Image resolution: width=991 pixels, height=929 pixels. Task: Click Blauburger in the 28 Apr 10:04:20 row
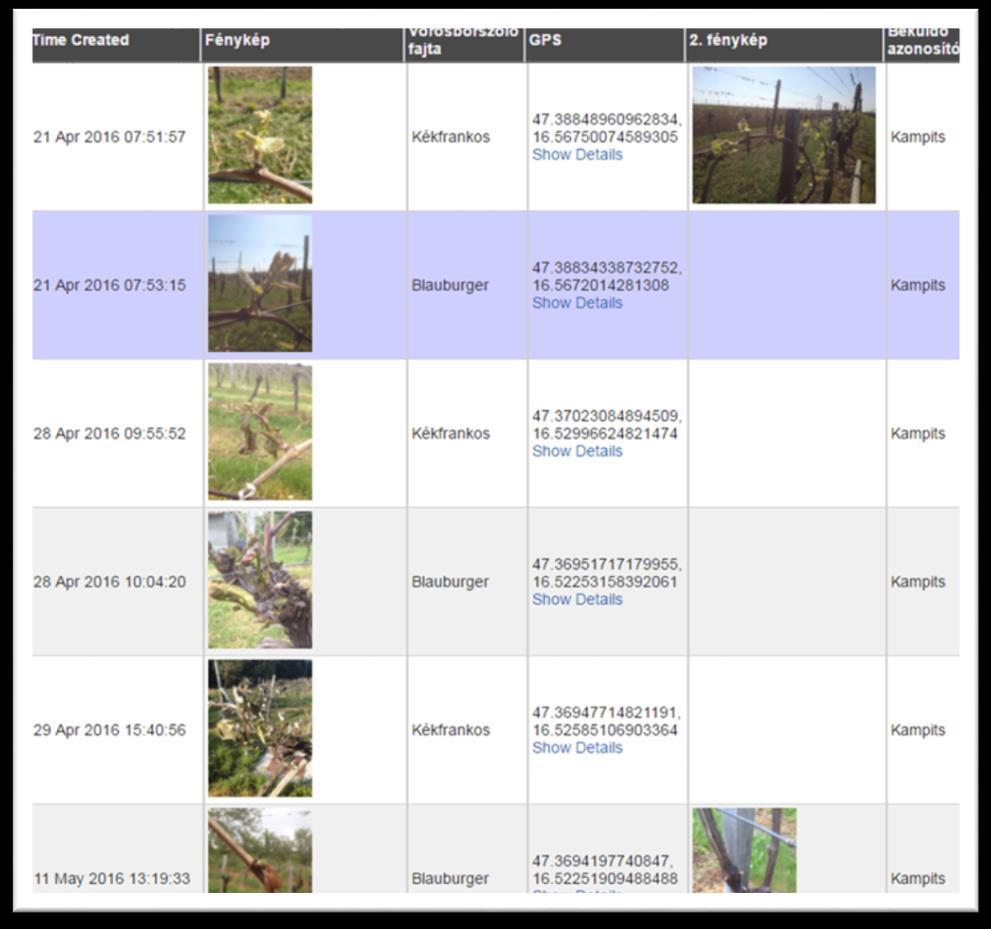450,582
